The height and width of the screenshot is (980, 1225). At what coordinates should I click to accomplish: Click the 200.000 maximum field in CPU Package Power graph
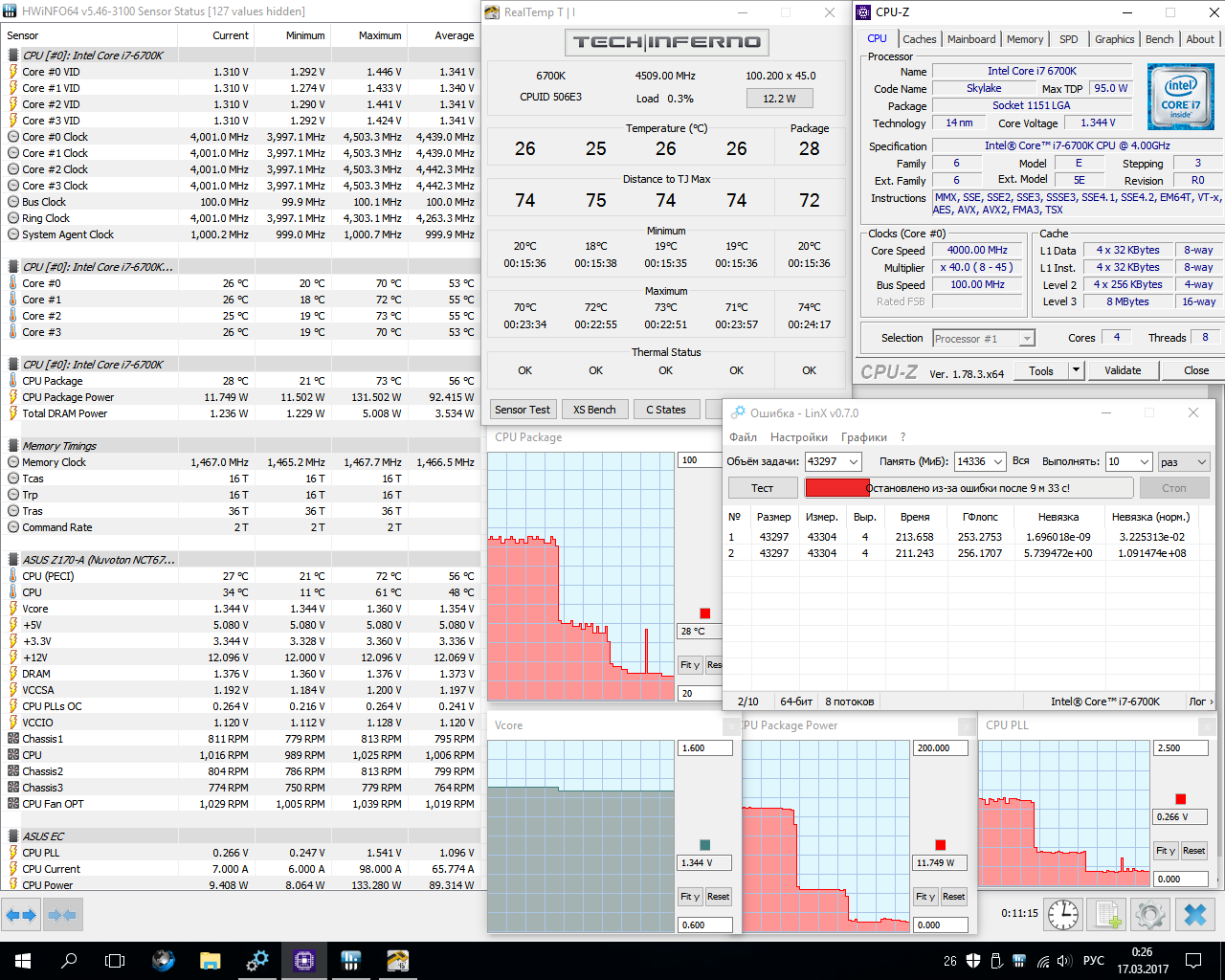tap(941, 748)
